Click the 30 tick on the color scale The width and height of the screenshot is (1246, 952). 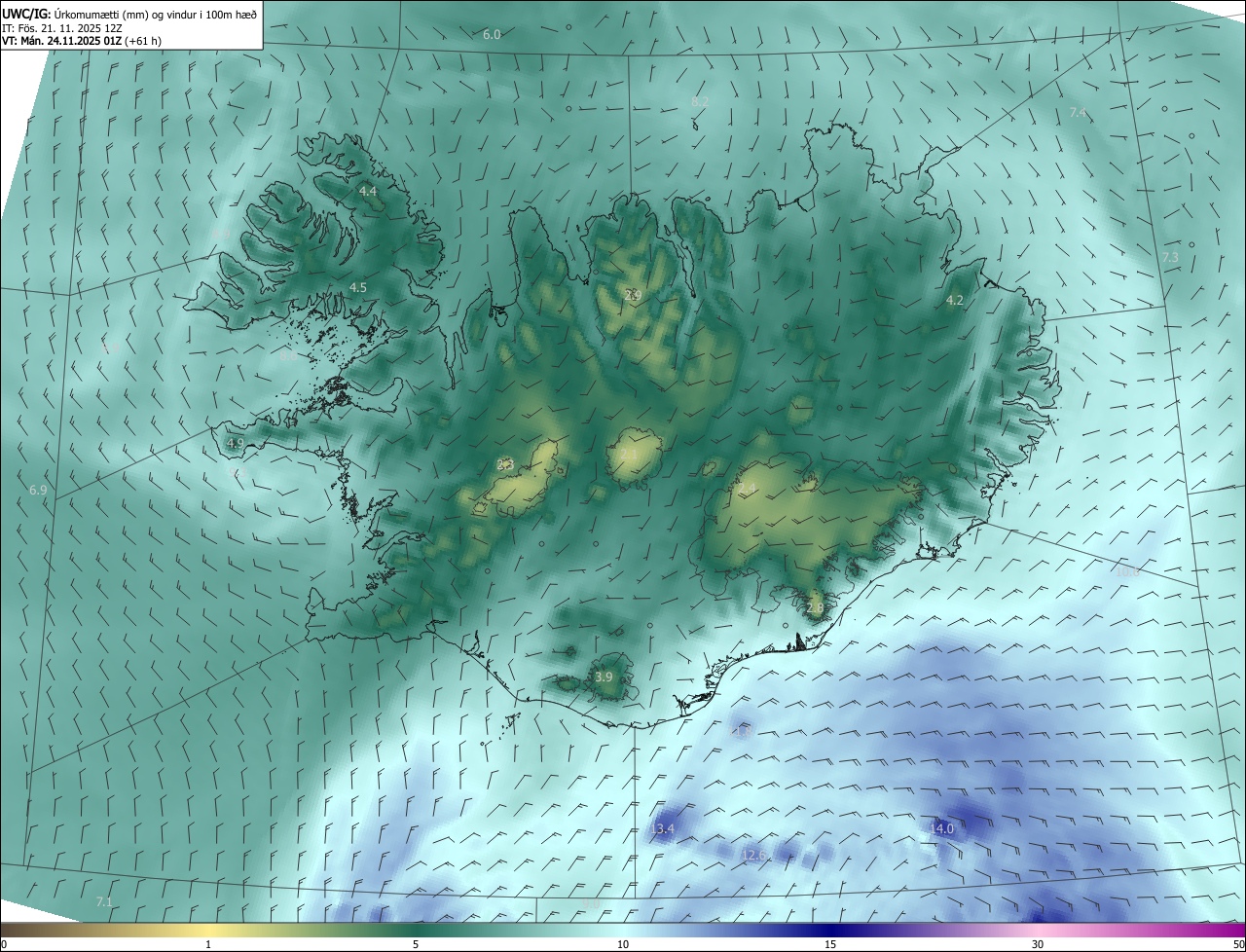point(1038,945)
